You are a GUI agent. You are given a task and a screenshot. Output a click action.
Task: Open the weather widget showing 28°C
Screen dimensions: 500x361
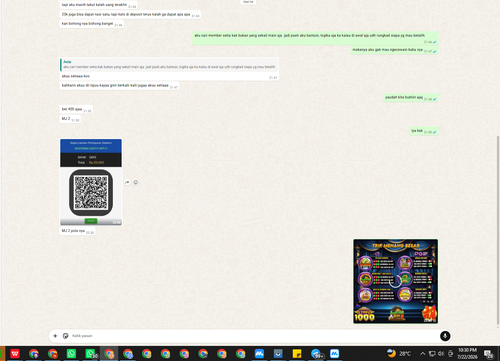pyautogui.click(x=399, y=353)
